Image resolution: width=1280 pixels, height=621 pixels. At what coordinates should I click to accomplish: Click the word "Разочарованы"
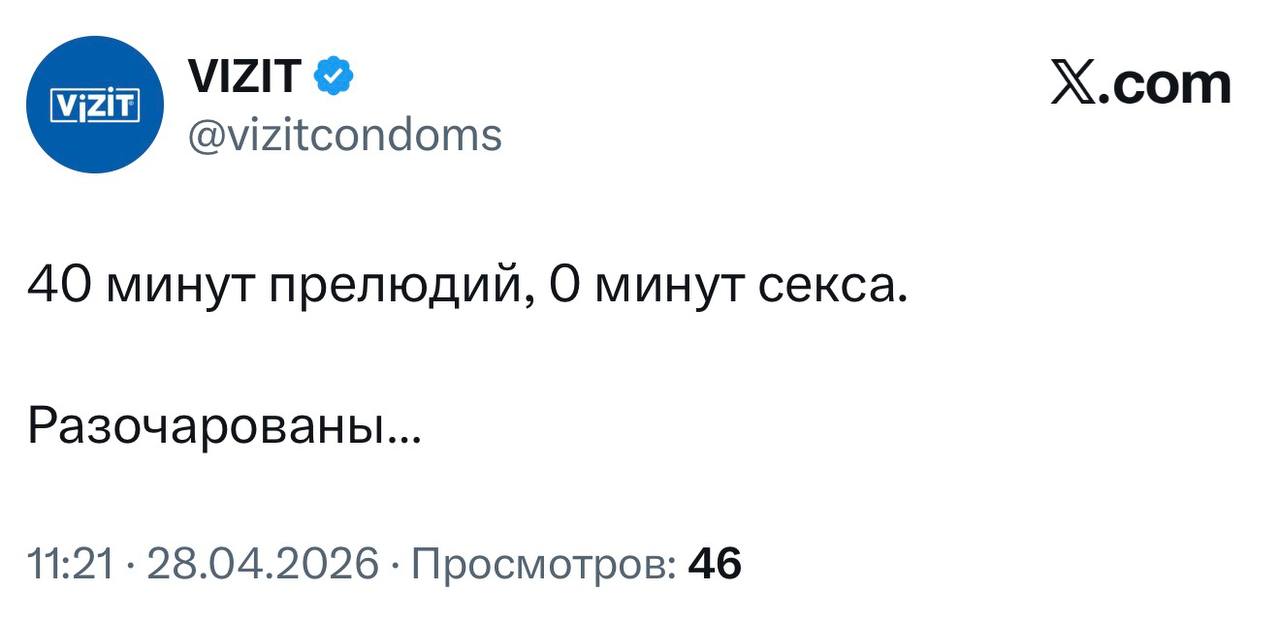pyautogui.click(x=206, y=428)
